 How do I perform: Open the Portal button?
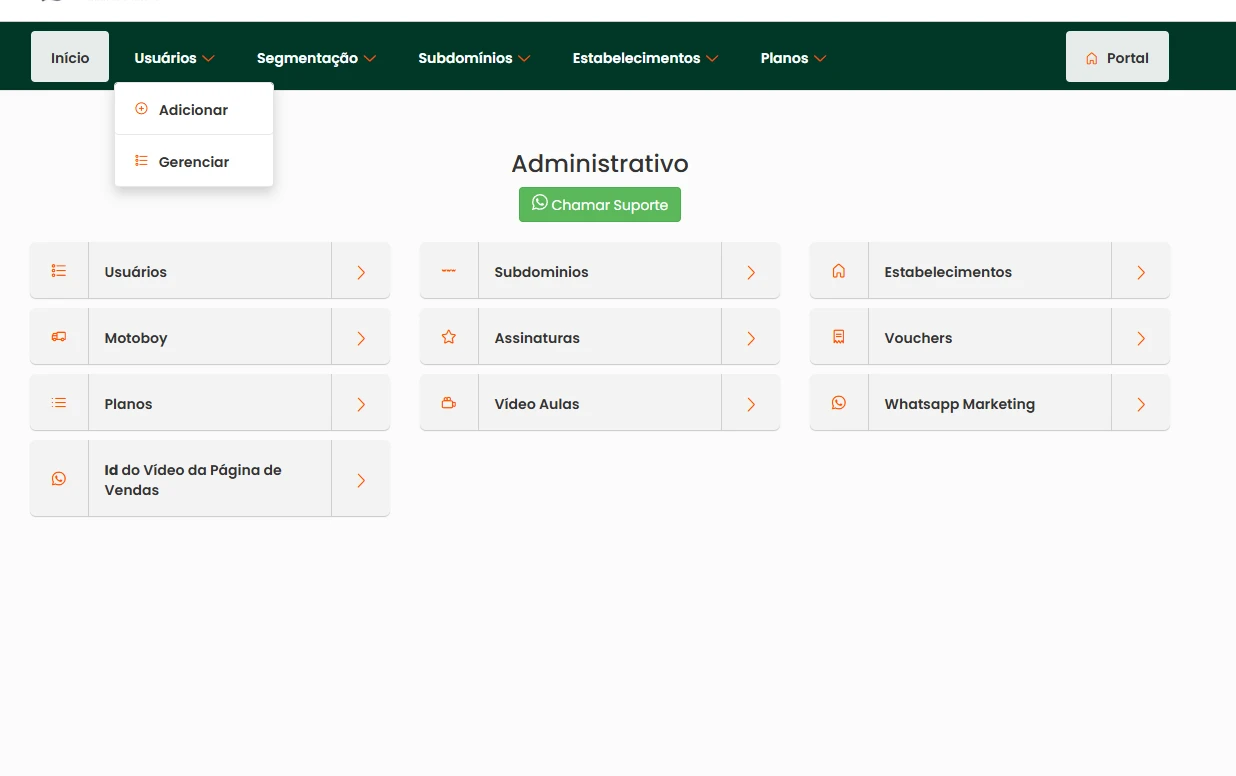1117,57
